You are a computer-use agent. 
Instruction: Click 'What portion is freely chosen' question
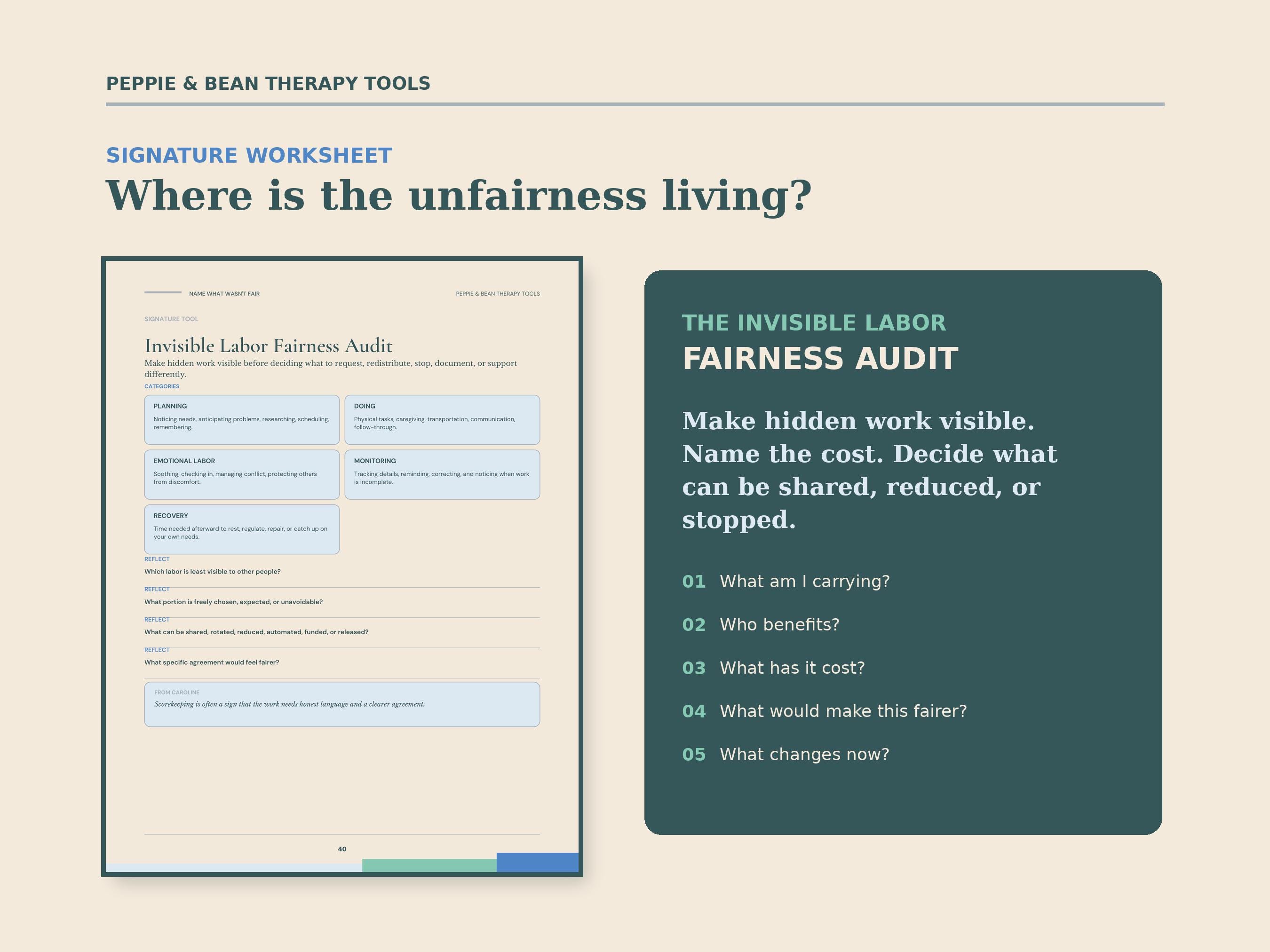point(234,602)
